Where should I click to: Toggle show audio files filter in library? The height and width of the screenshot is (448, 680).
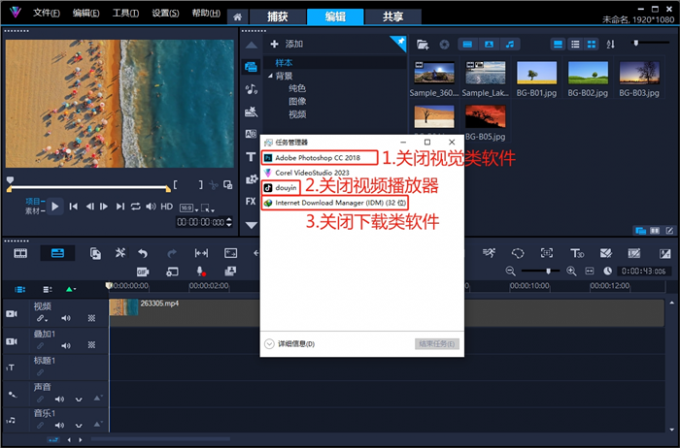(510, 44)
